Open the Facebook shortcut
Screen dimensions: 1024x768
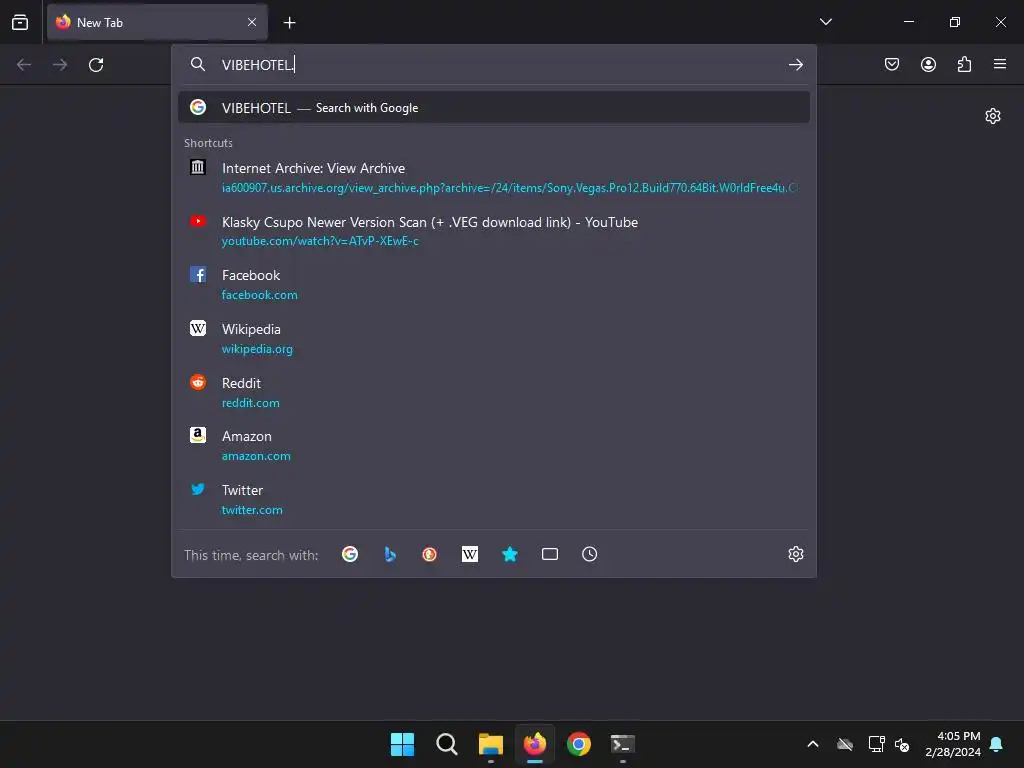pos(494,285)
